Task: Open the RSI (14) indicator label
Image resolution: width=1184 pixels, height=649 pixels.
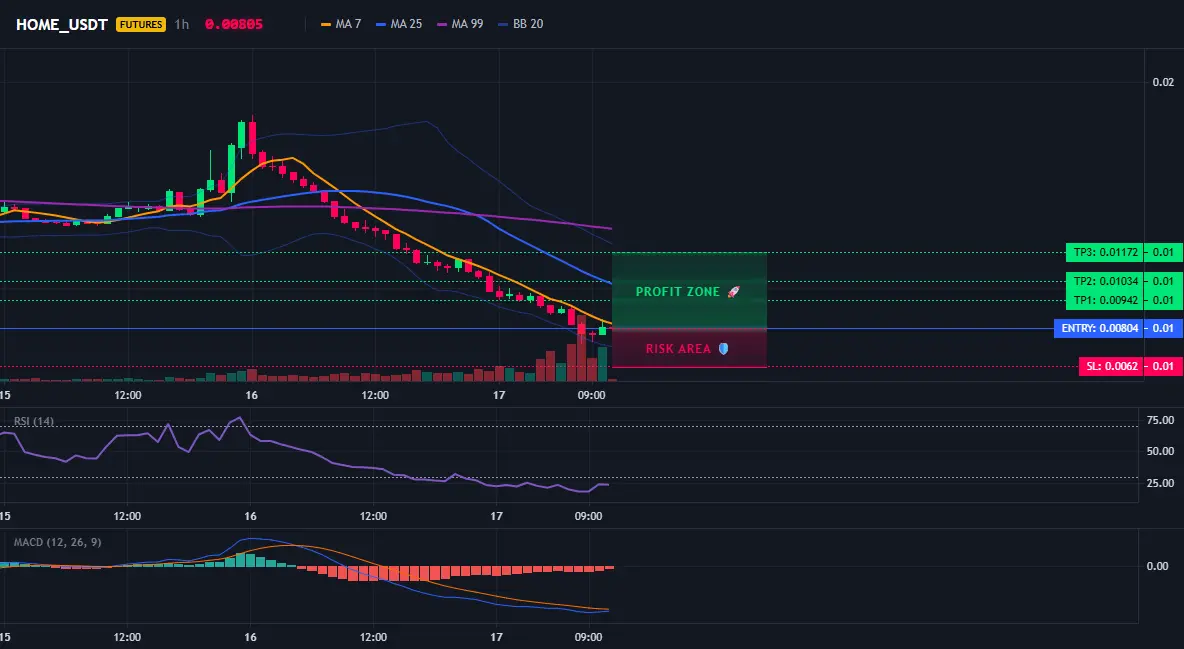Action: (34, 422)
